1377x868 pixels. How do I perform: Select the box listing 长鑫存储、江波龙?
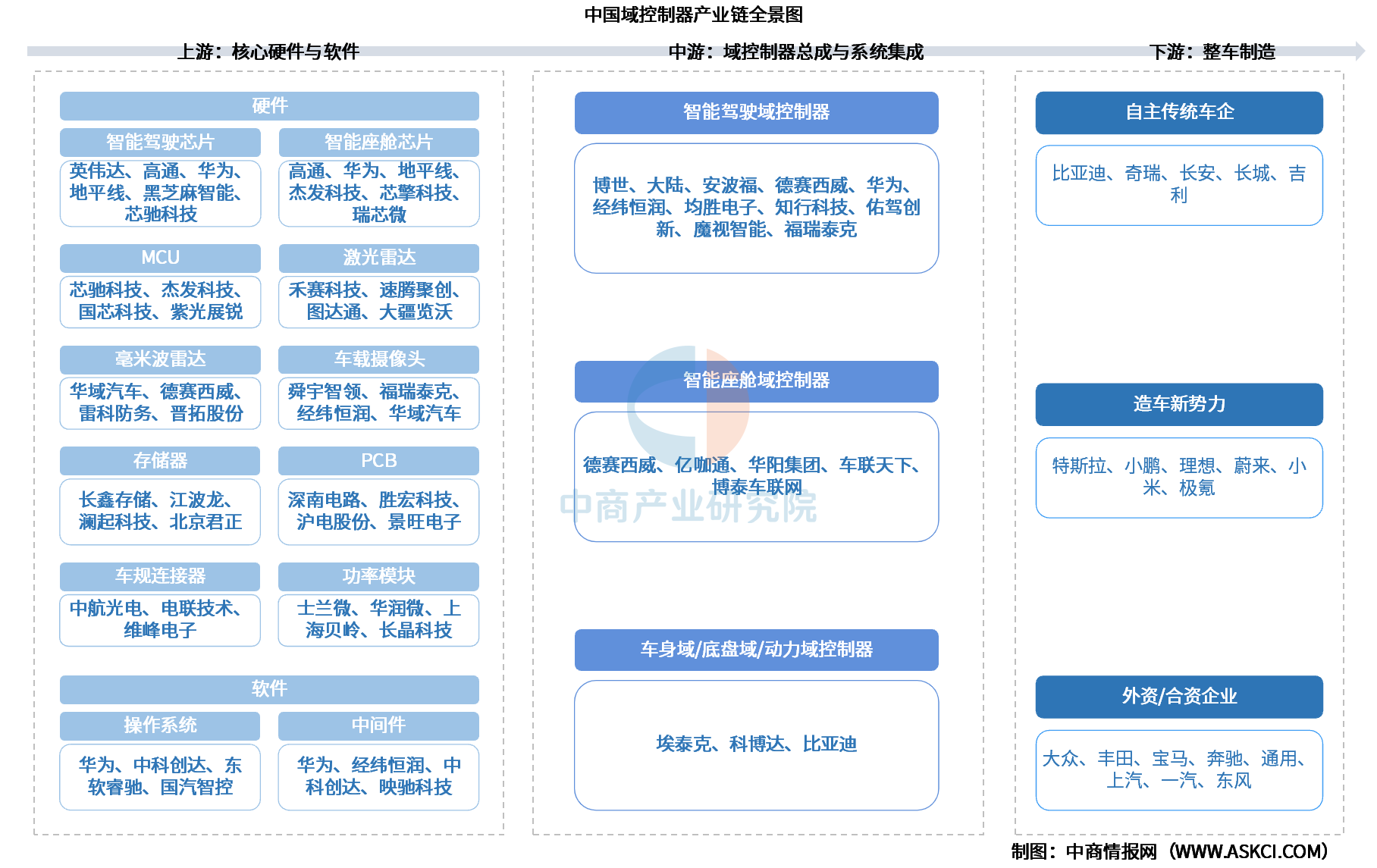coord(160,512)
